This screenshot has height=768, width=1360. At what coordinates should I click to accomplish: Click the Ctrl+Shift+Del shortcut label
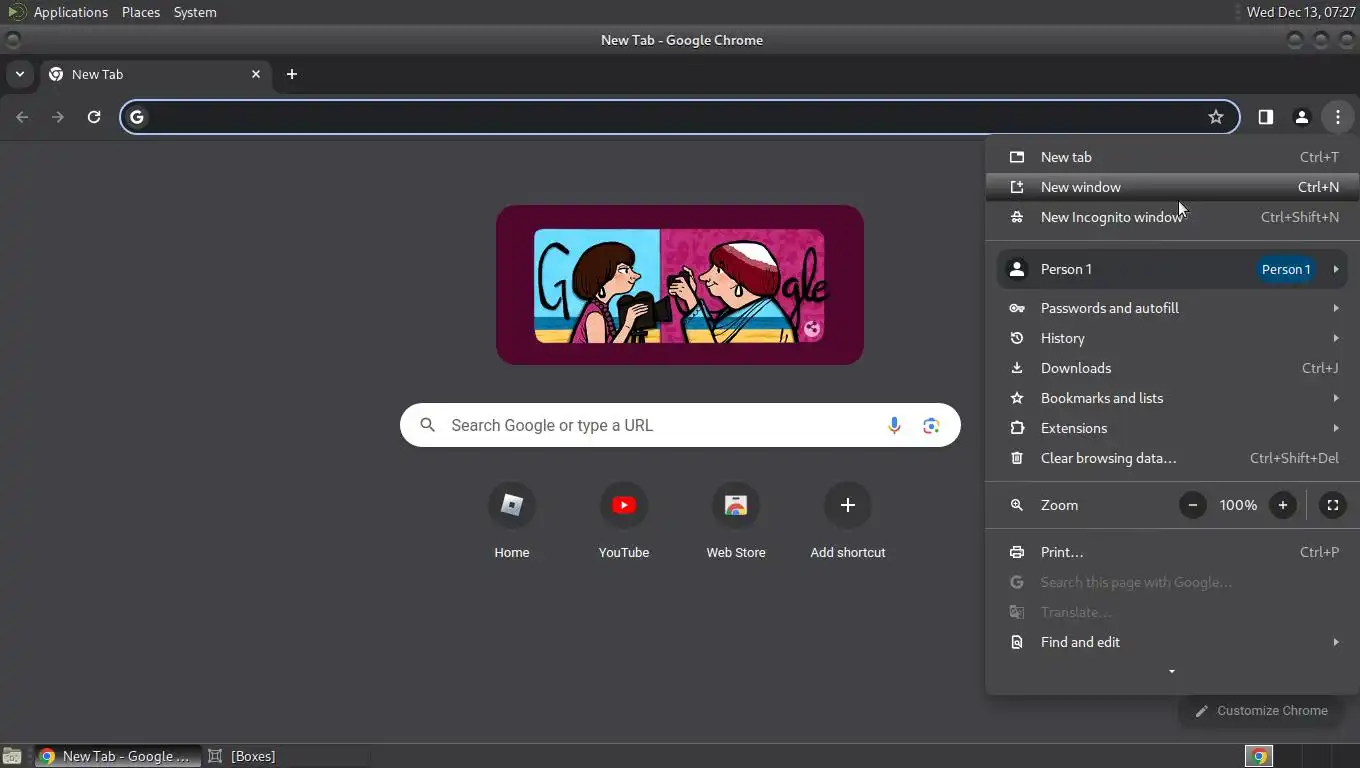(x=1294, y=458)
